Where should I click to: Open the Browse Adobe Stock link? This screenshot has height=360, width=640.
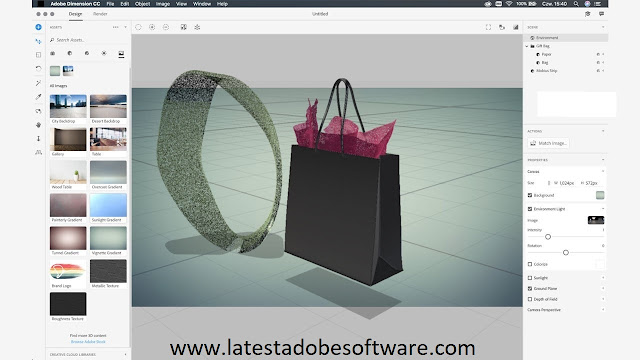(x=88, y=342)
